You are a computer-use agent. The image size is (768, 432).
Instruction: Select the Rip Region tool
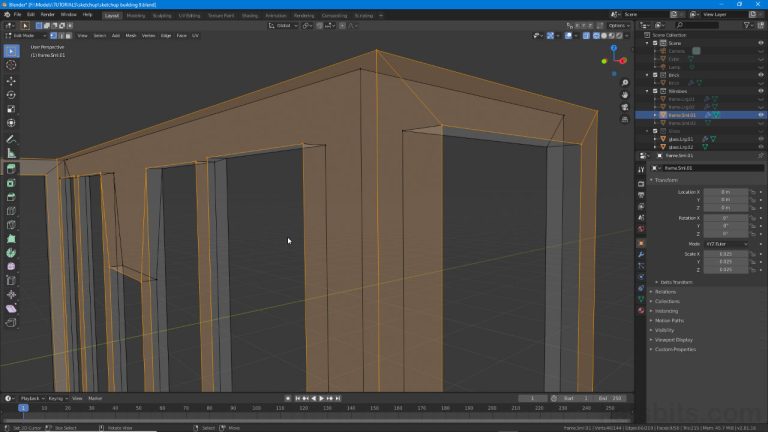(x=11, y=323)
